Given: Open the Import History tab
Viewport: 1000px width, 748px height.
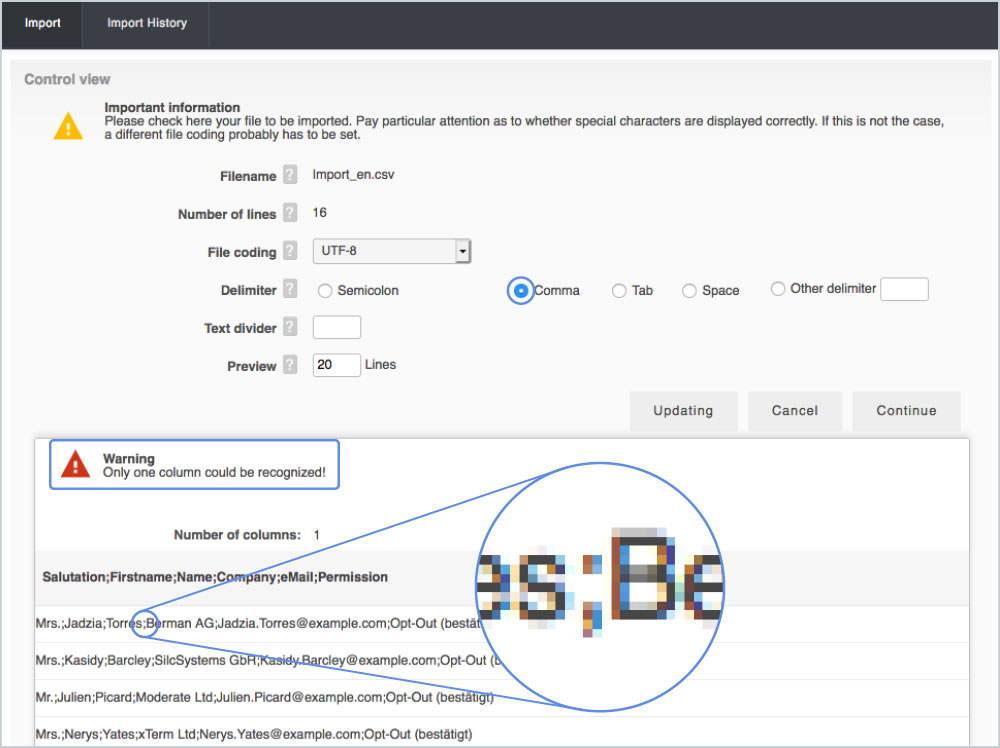Looking at the screenshot, I should [146, 23].
